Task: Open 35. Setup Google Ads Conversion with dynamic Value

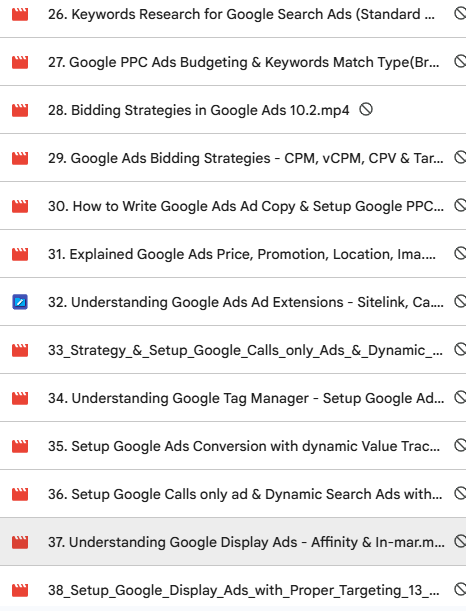Action: [244, 446]
